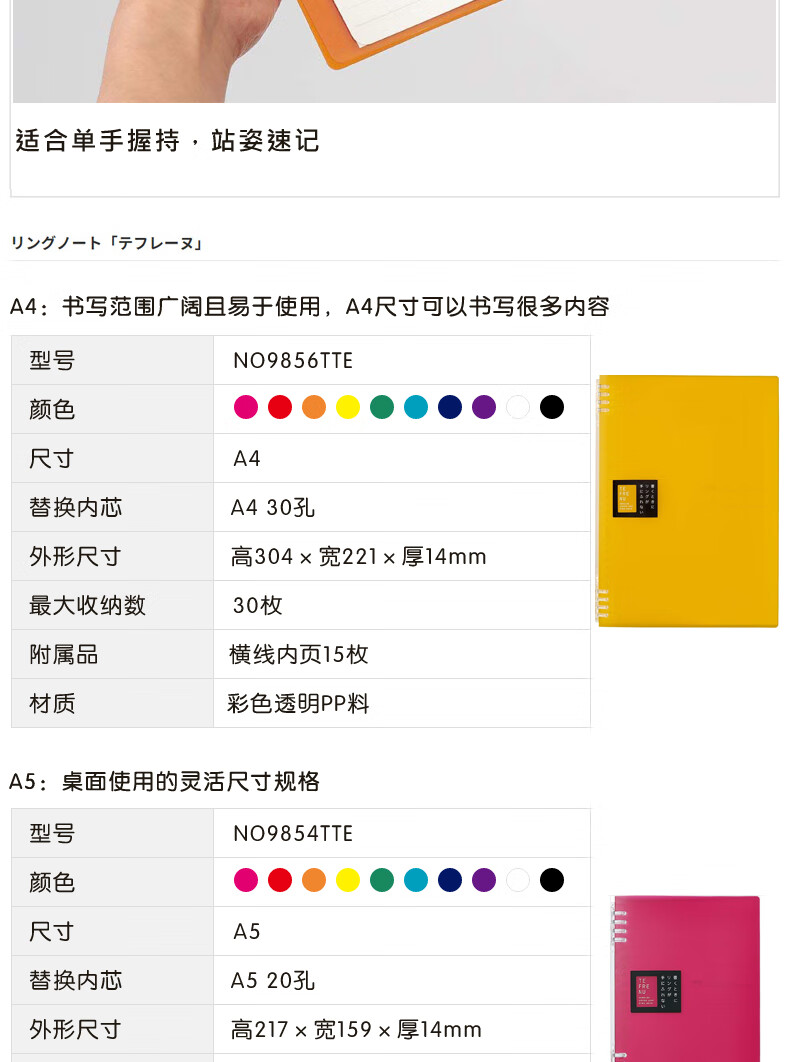Choose the yellow color dot in A4 table
The image size is (790, 1062).
[x=348, y=407]
